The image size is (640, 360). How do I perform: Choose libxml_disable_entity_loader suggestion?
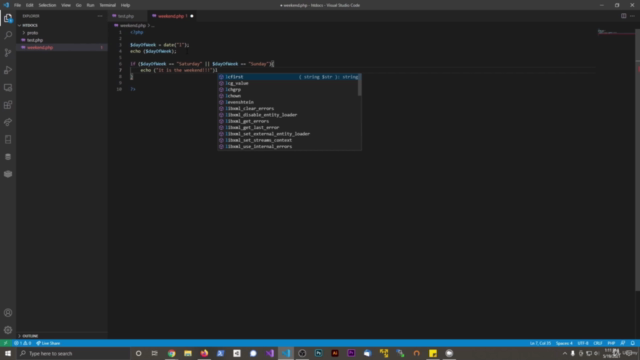click(x=288, y=115)
